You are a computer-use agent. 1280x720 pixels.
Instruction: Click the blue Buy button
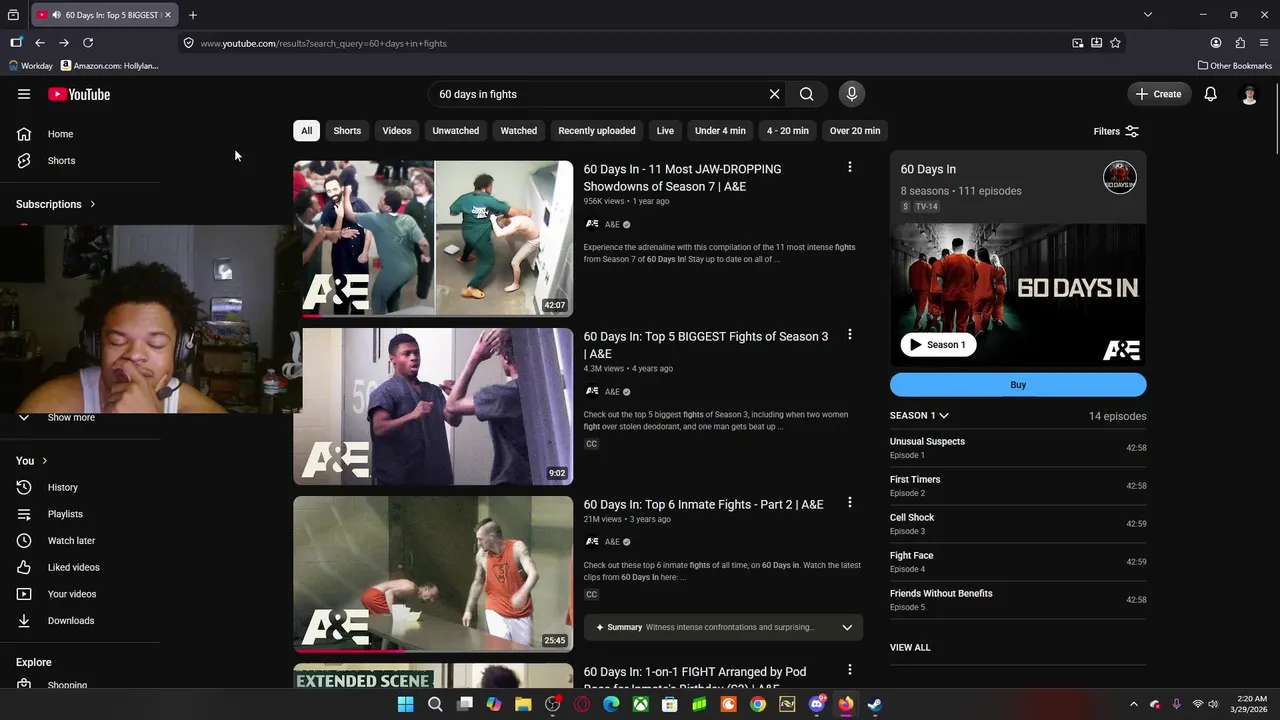[x=1018, y=385]
